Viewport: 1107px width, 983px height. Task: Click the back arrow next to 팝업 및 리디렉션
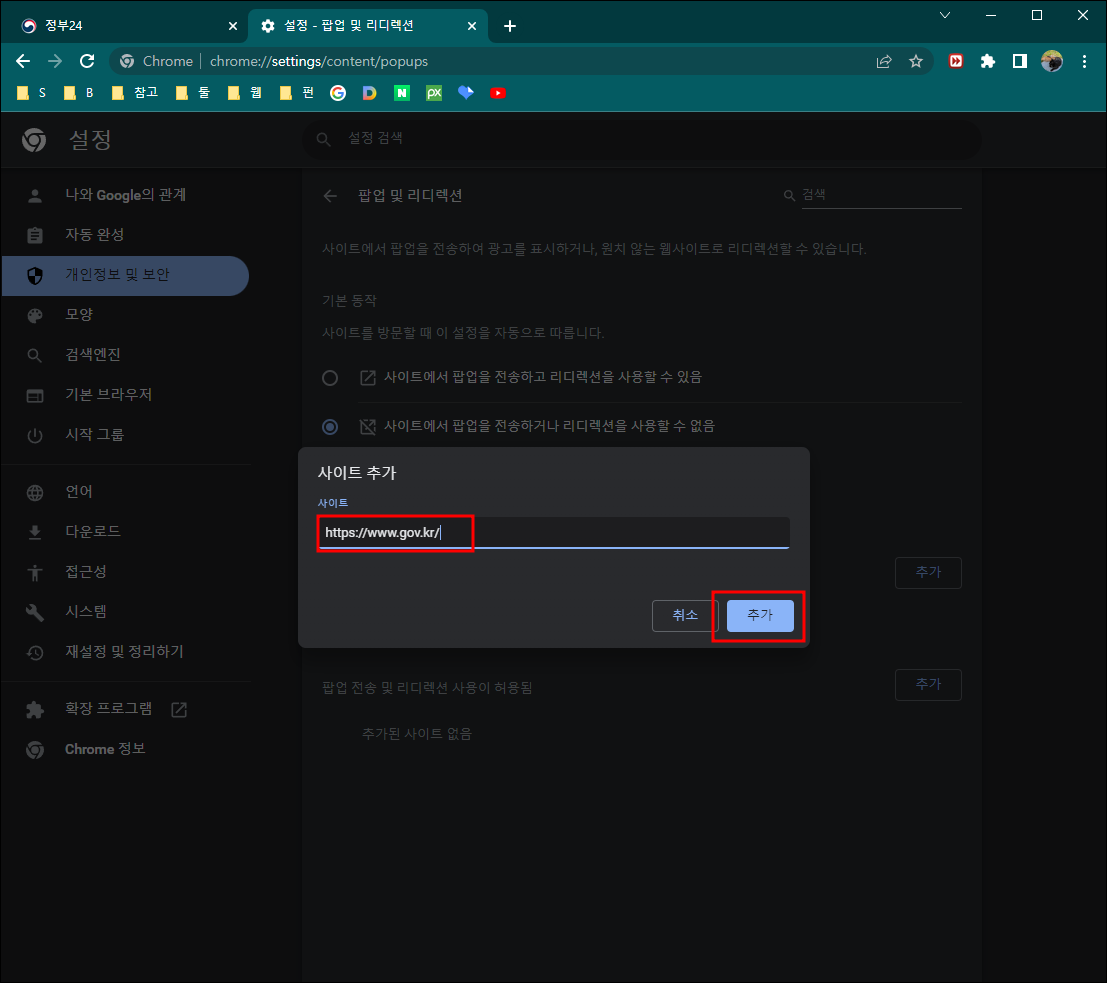coord(330,196)
